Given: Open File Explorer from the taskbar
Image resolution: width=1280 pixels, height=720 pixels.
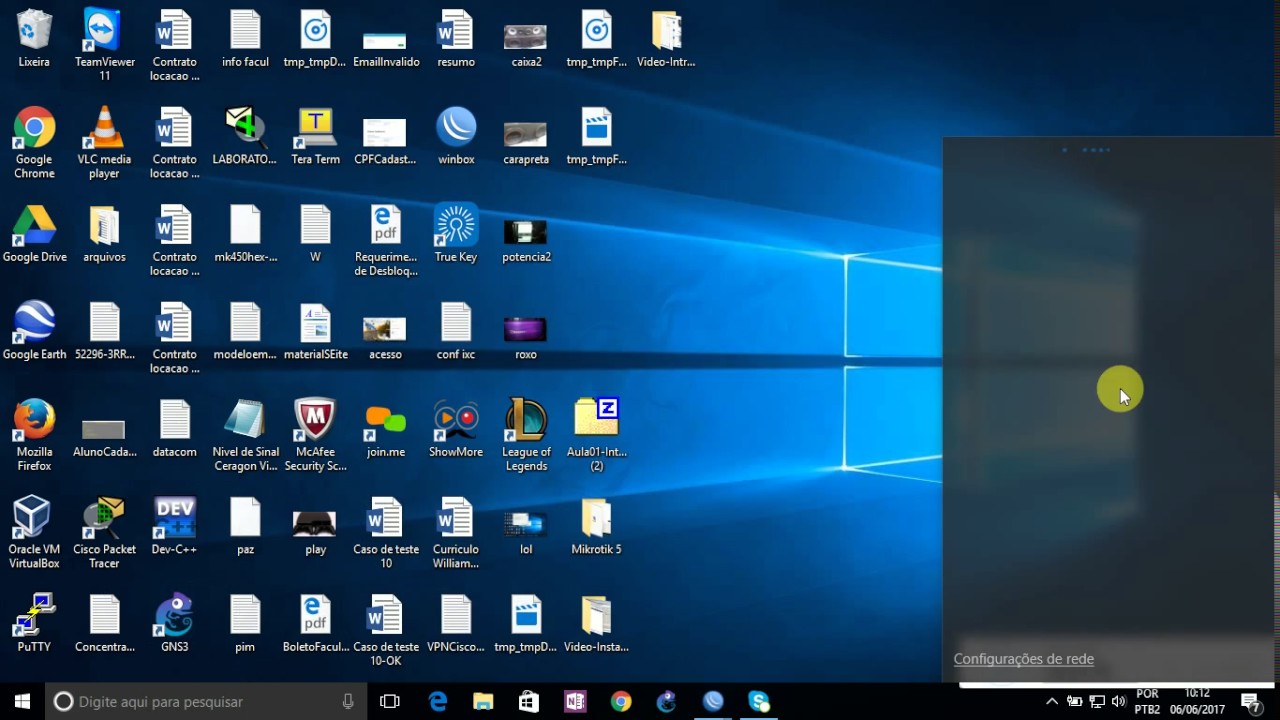Looking at the screenshot, I should [x=483, y=702].
